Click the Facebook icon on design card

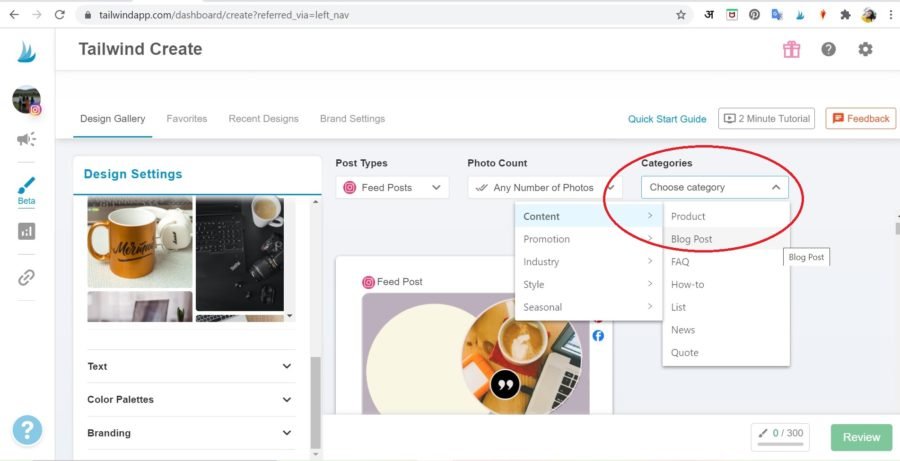click(598, 336)
